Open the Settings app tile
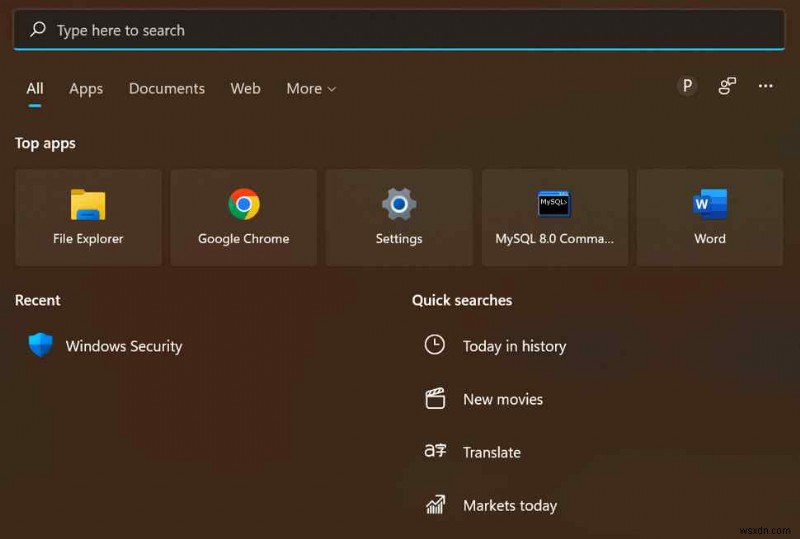 coord(399,218)
